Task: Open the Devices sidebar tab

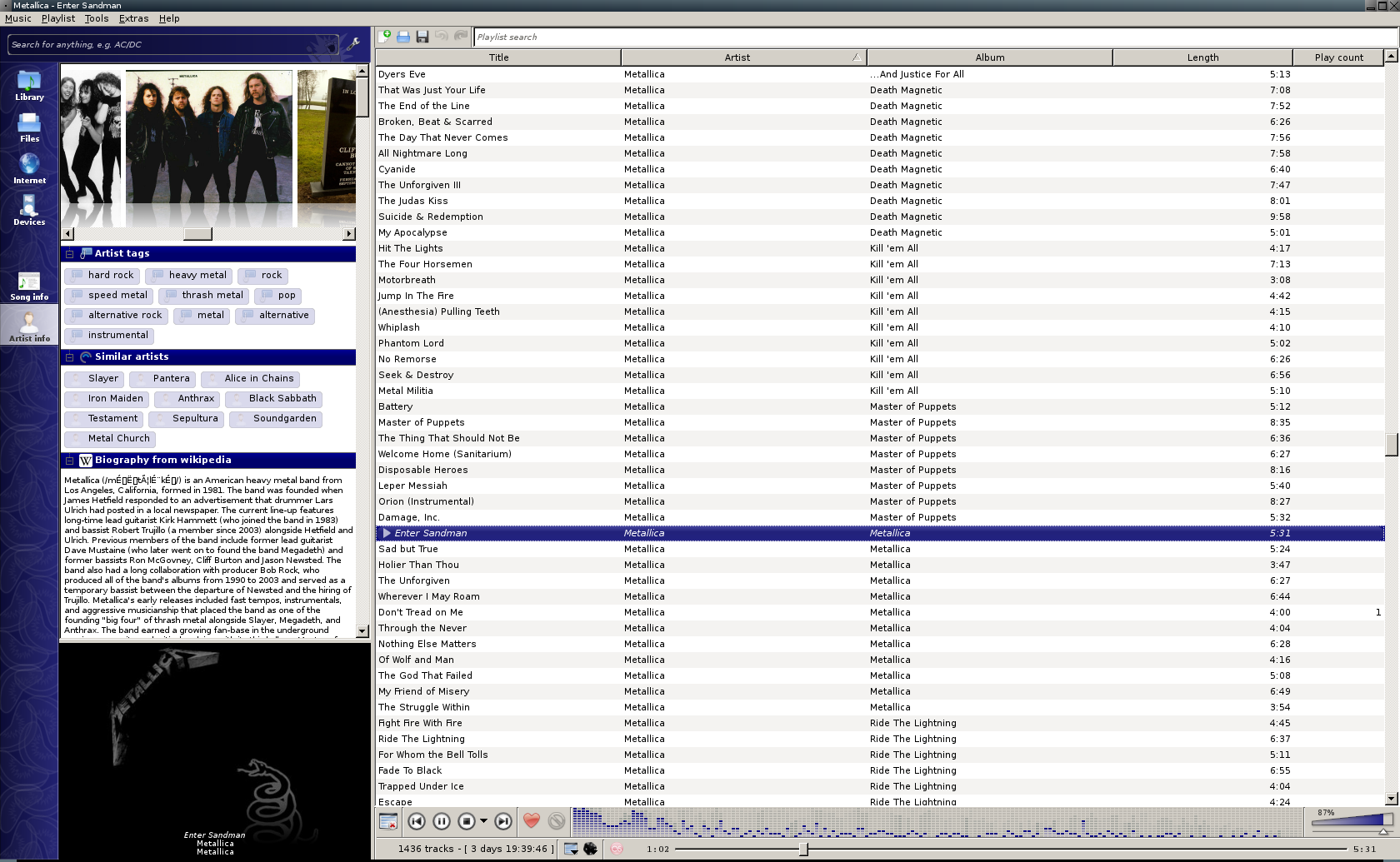Action: coord(29,211)
